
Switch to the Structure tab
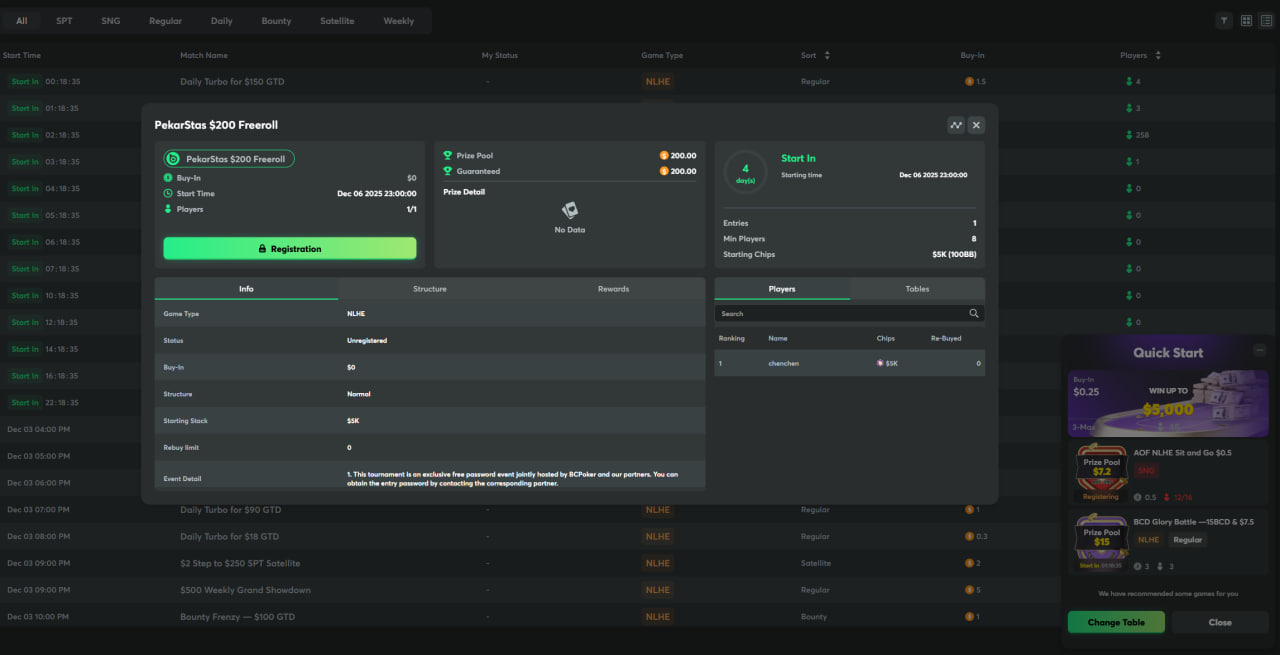coord(430,289)
